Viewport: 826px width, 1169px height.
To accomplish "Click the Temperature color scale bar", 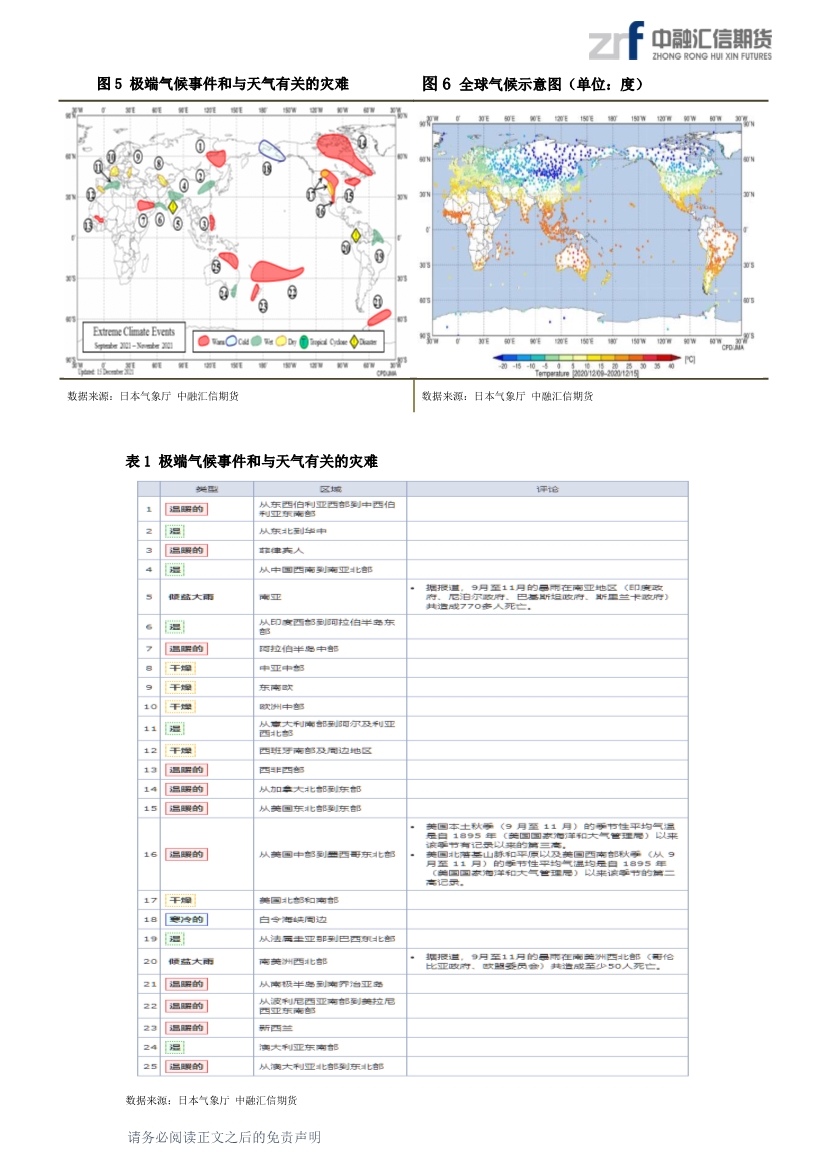I will coord(586,359).
